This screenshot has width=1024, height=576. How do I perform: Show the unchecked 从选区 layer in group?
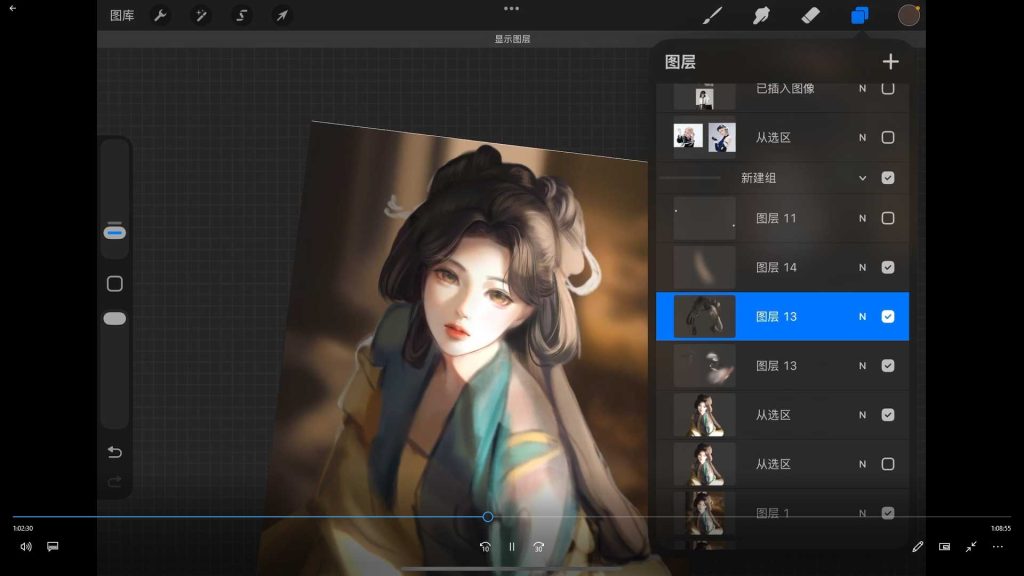coord(888,464)
